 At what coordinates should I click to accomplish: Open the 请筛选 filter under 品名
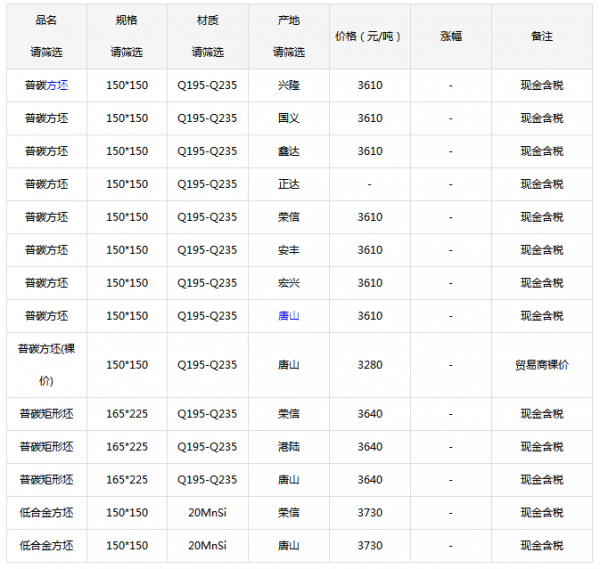46,52
